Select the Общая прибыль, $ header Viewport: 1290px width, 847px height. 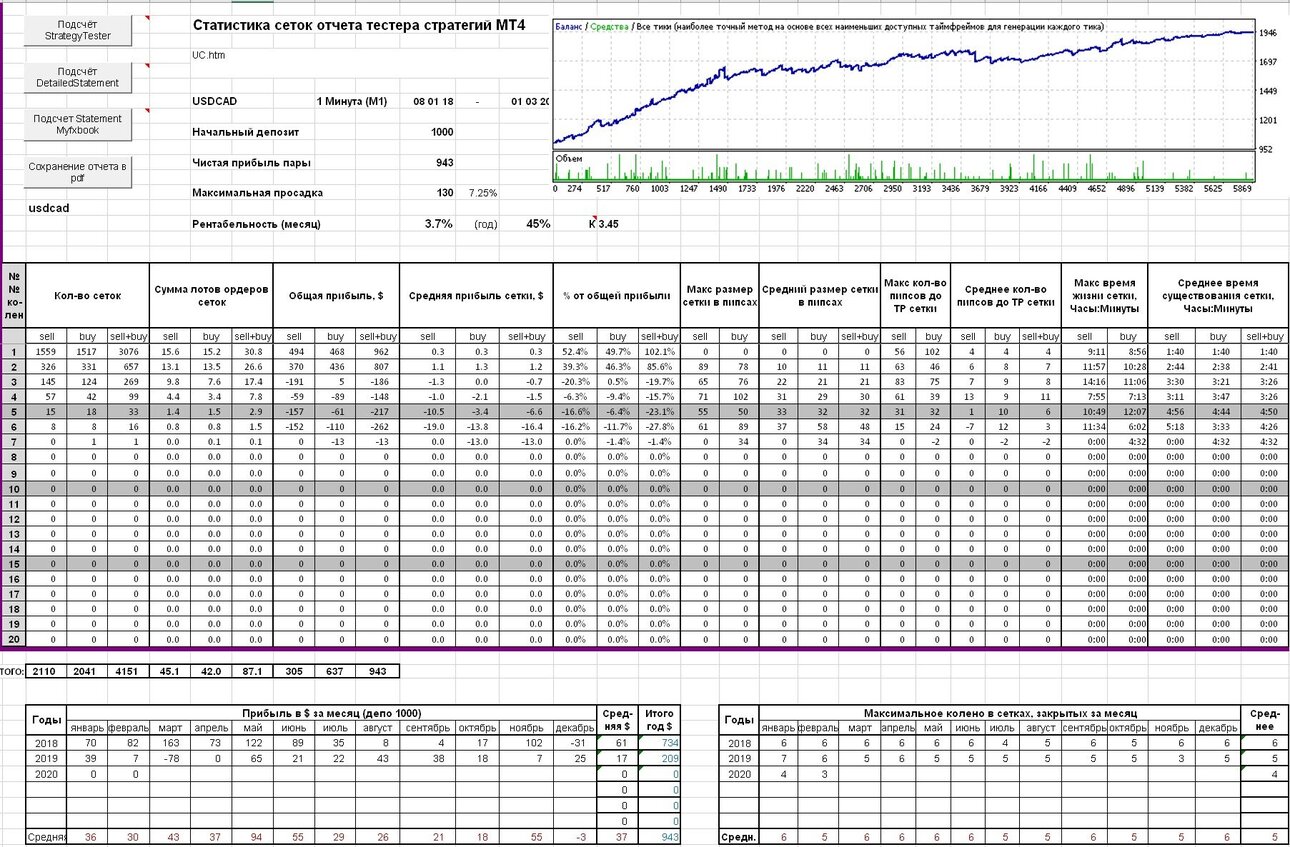tap(336, 296)
